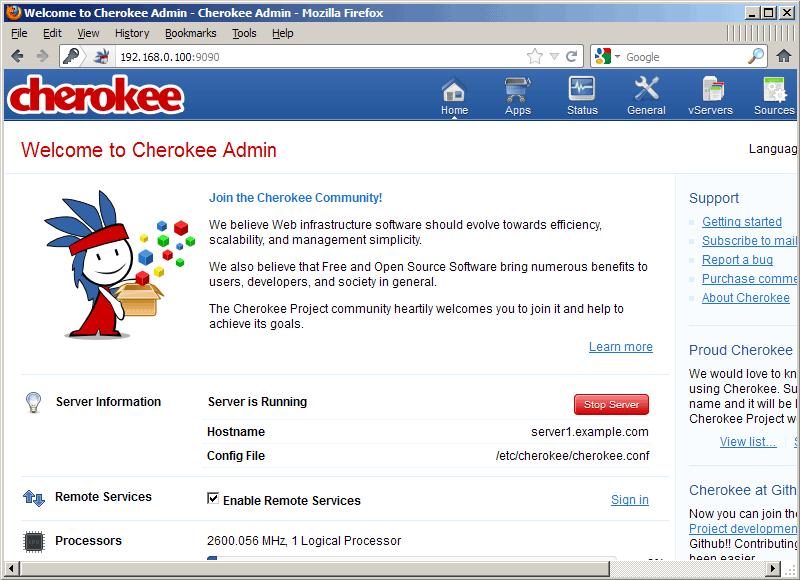
Task: Open the search engine dropdown
Action: point(608,57)
